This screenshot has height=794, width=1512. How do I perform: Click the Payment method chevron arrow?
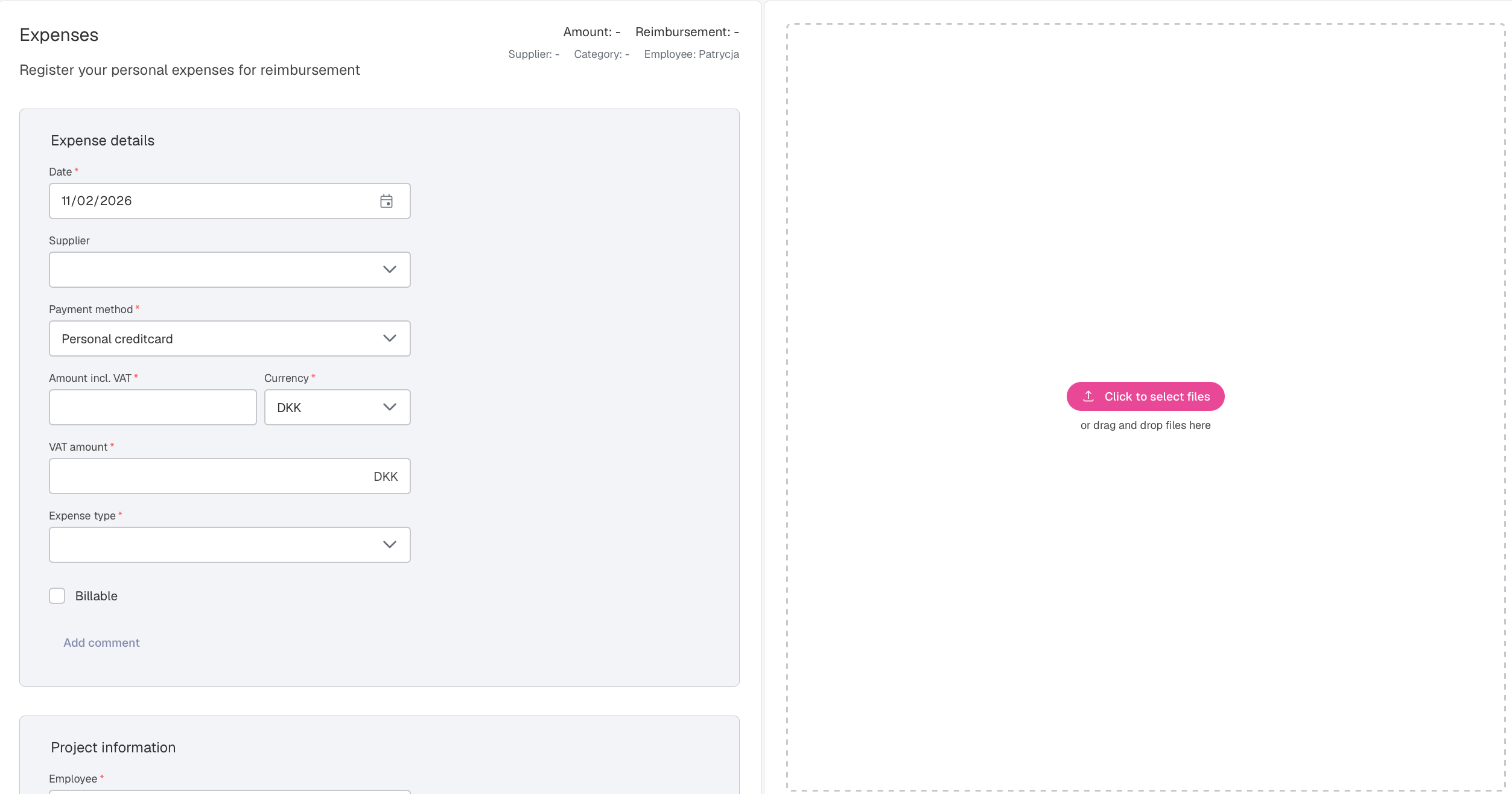pyautogui.click(x=390, y=338)
